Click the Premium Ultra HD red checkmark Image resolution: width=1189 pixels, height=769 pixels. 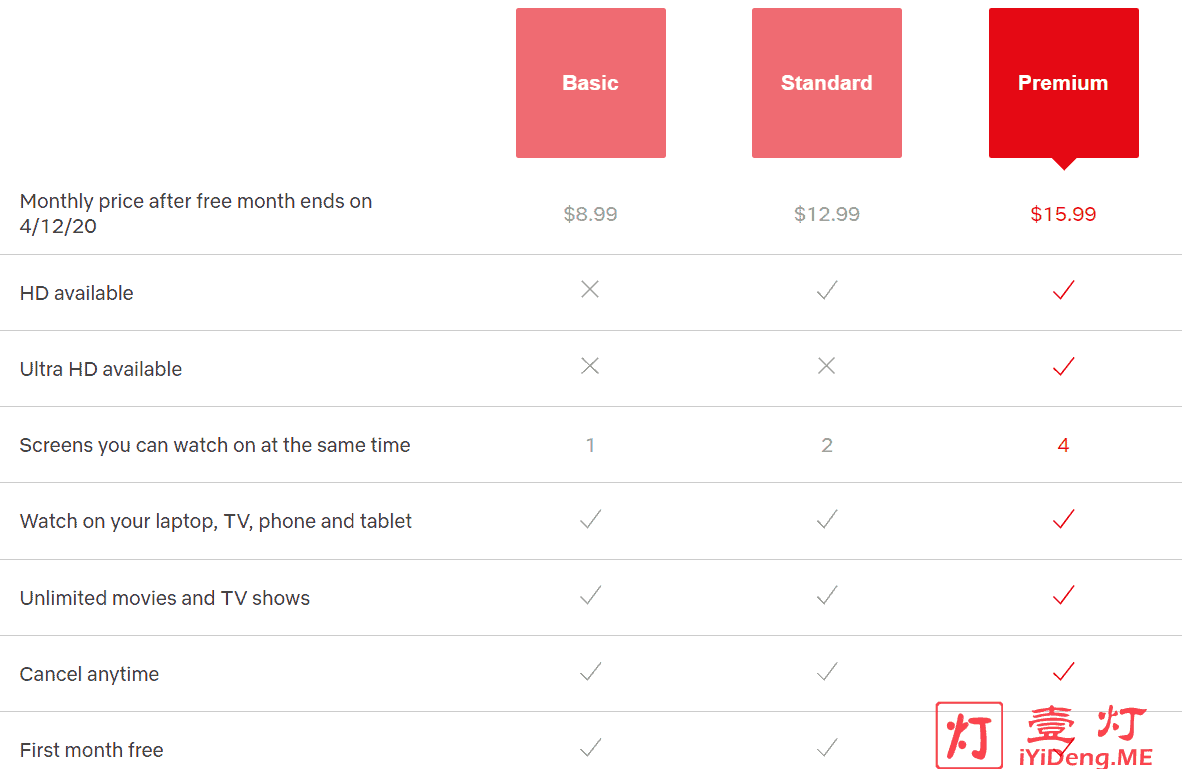(x=1064, y=366)
